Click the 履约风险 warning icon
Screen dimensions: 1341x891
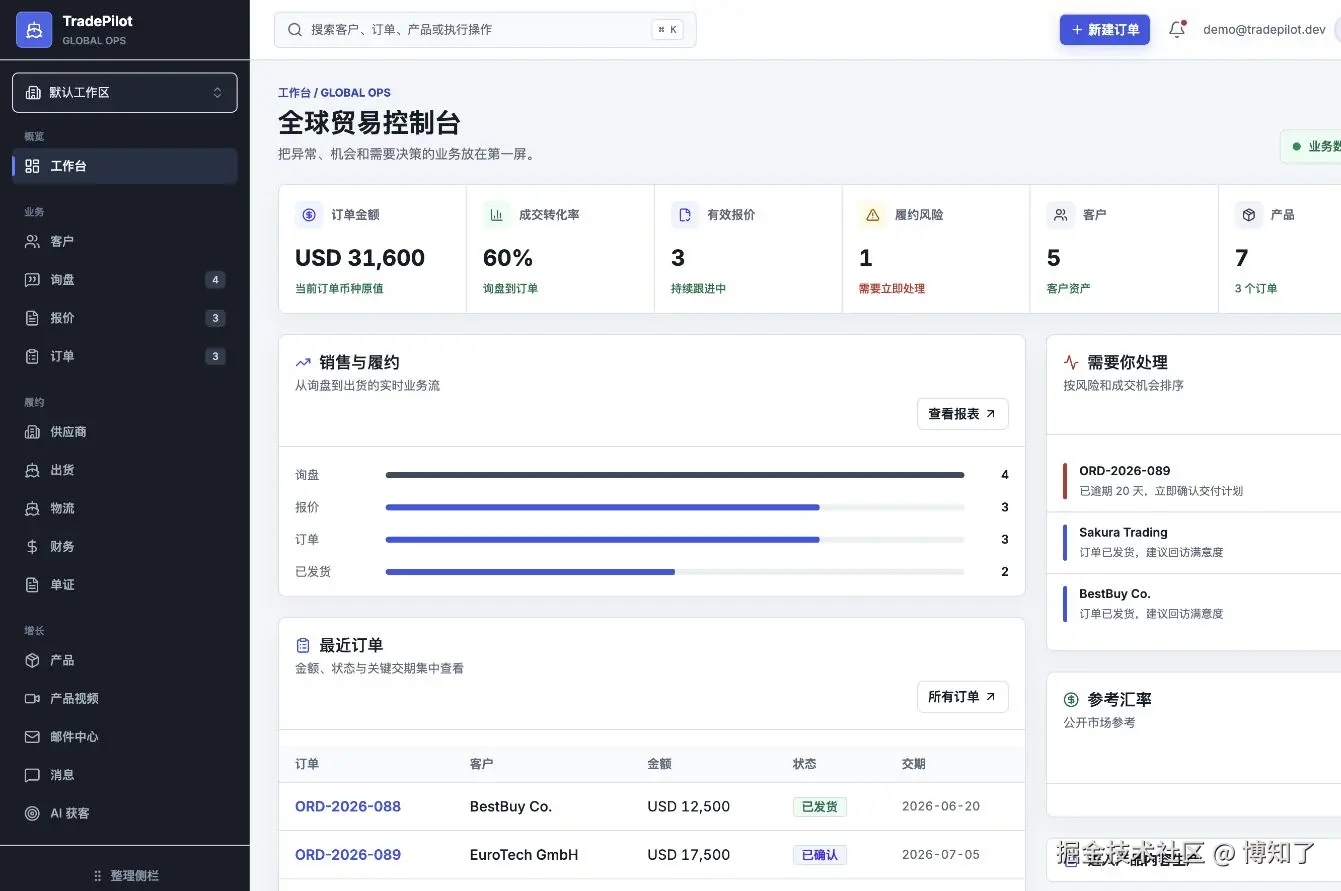tap(873, 214)
